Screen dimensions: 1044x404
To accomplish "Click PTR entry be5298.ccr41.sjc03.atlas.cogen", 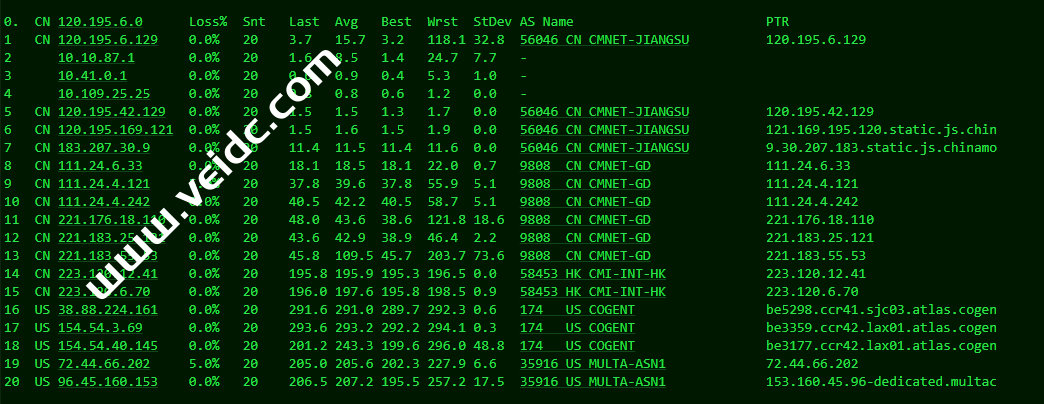I will [x=881, y=309].
